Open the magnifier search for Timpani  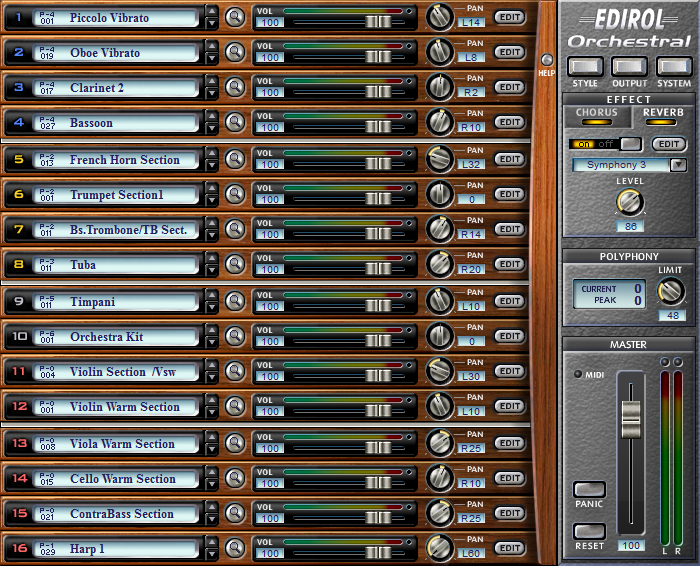click(x=234, y=301)
